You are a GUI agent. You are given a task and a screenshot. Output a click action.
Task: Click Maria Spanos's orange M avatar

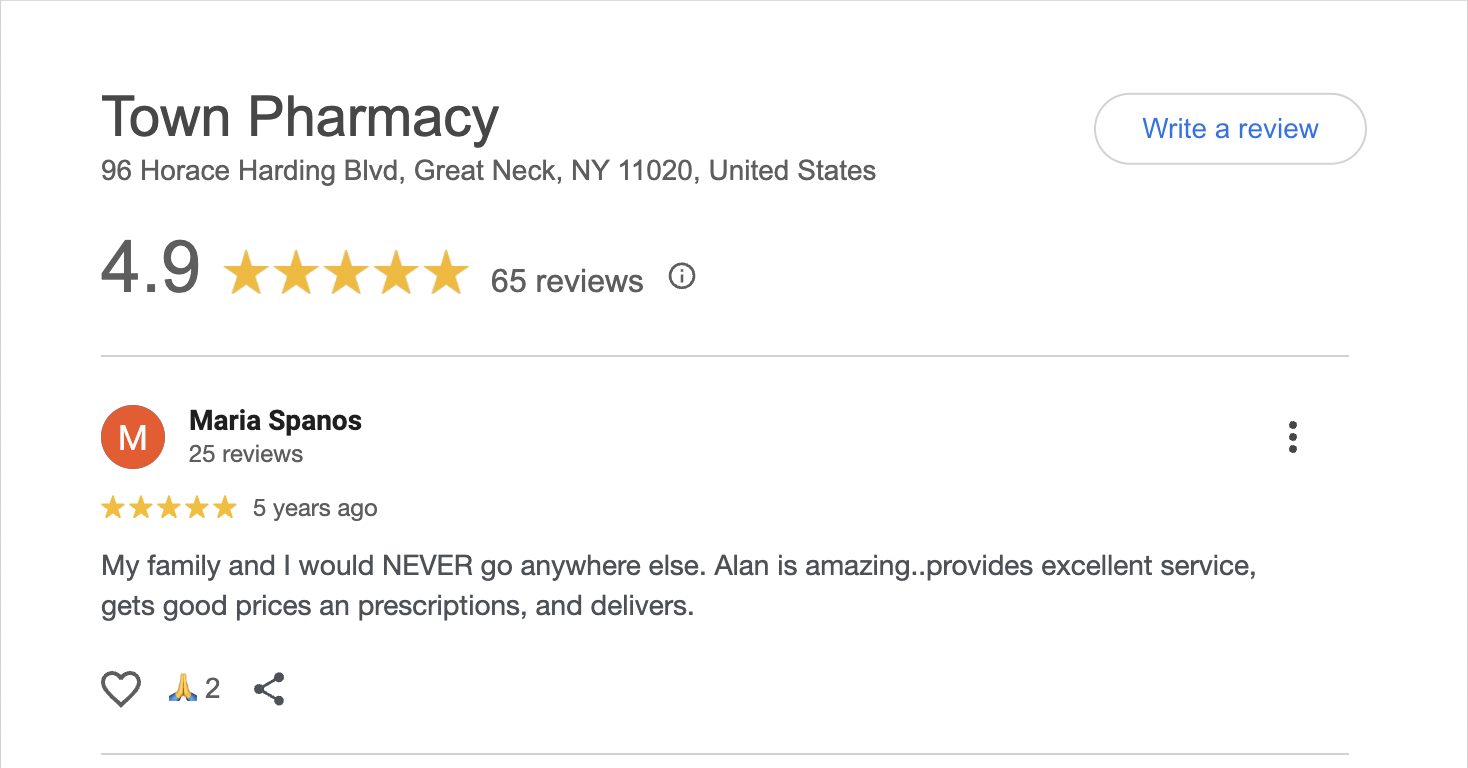[133, 437]
